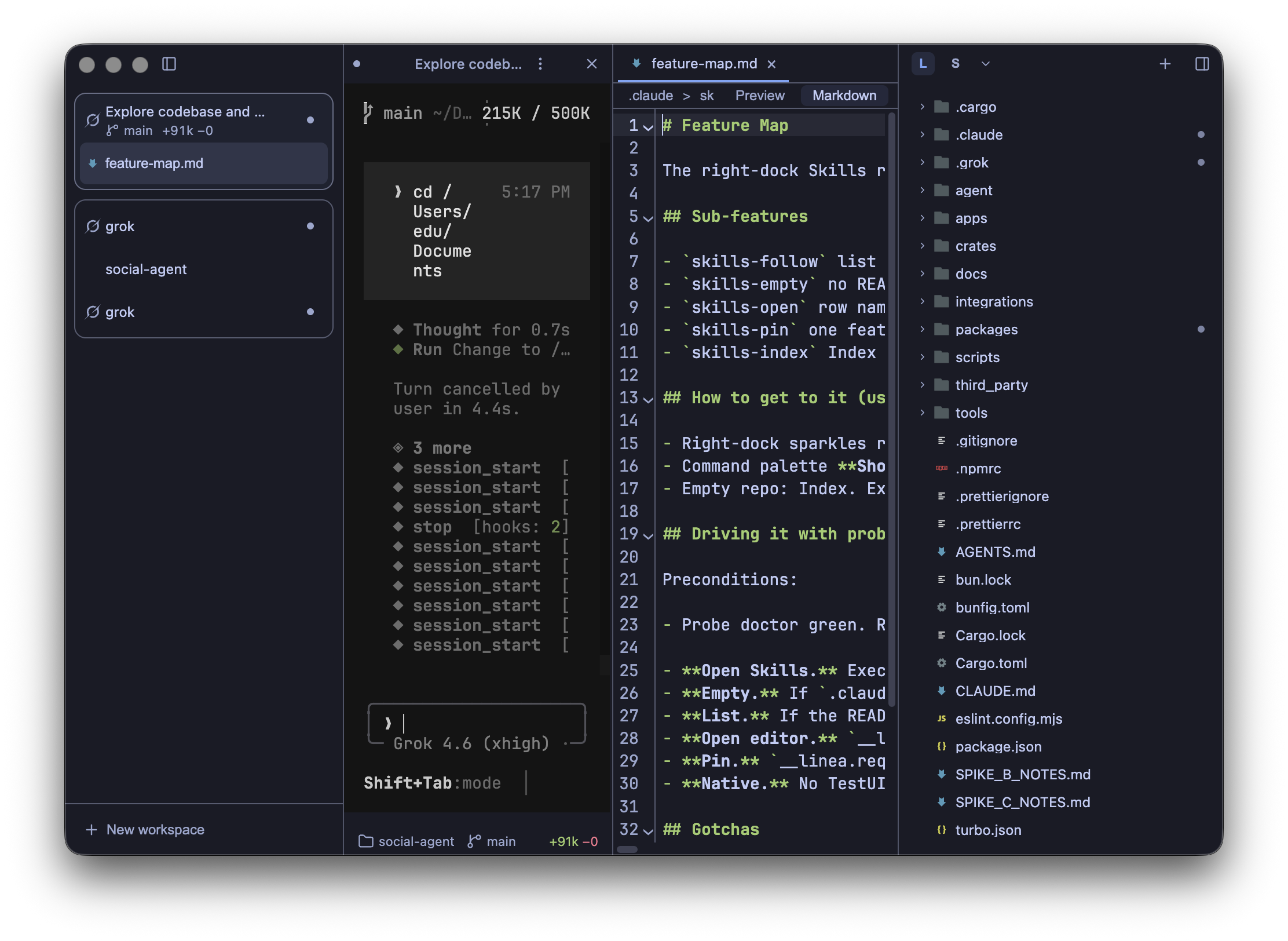Expand the docs folder
The height and width of the screenshot is (941, 1288).
[x=922, y=273]
